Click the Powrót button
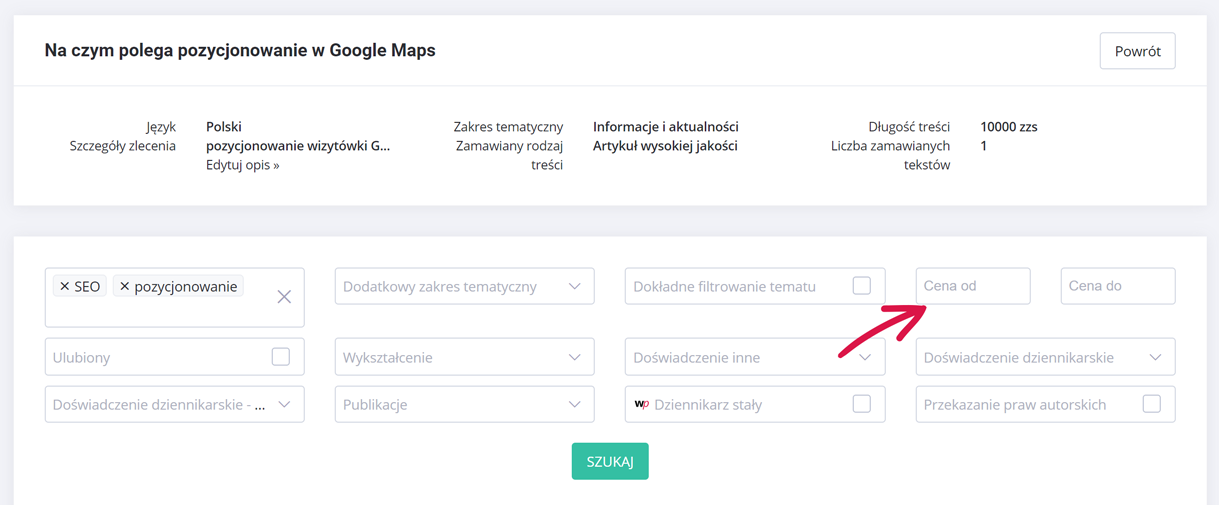This screenshot has height=505, width=1219. [1137, 51]
